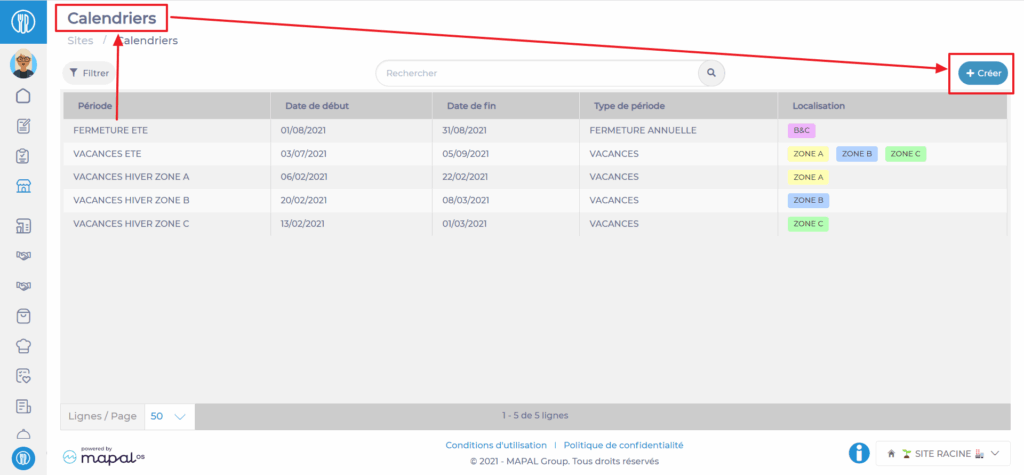Image resolution: width=1024 pixels, height=475 pixels.
Task: Select the store icon in the sidebar
Action: [x=23, y=186]
